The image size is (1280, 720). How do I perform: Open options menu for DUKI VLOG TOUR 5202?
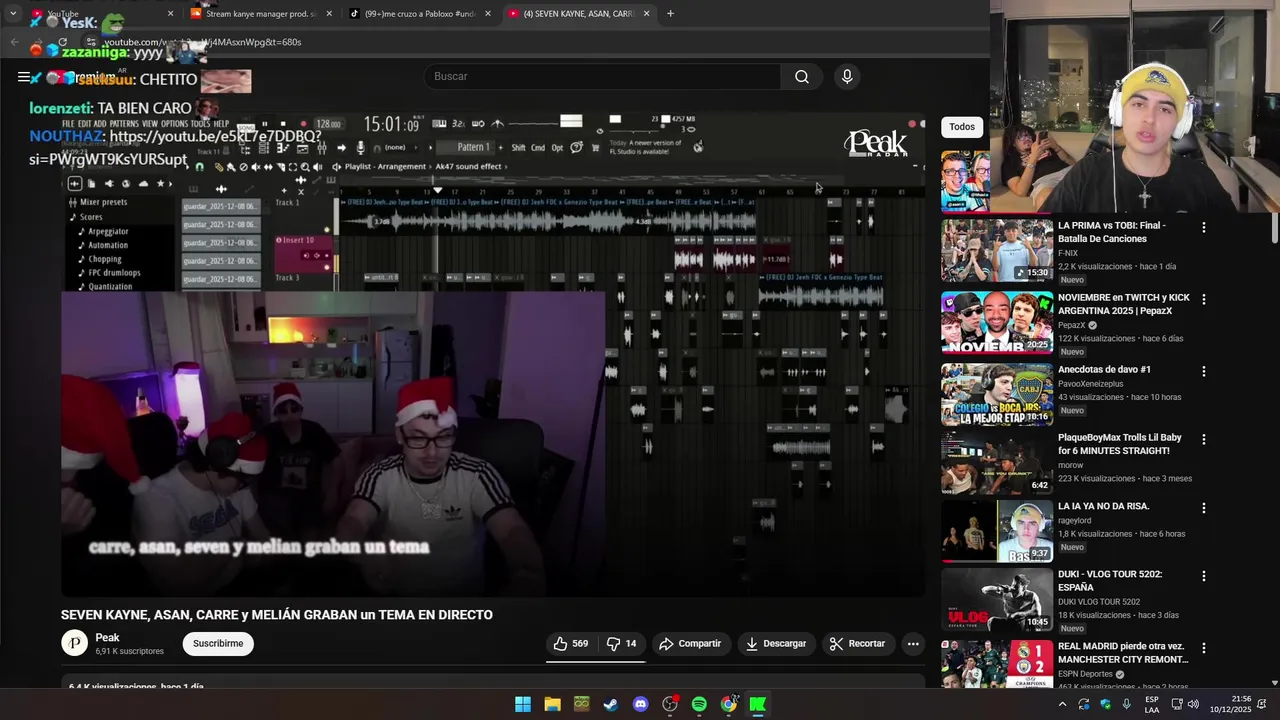tap(1204, 576)
